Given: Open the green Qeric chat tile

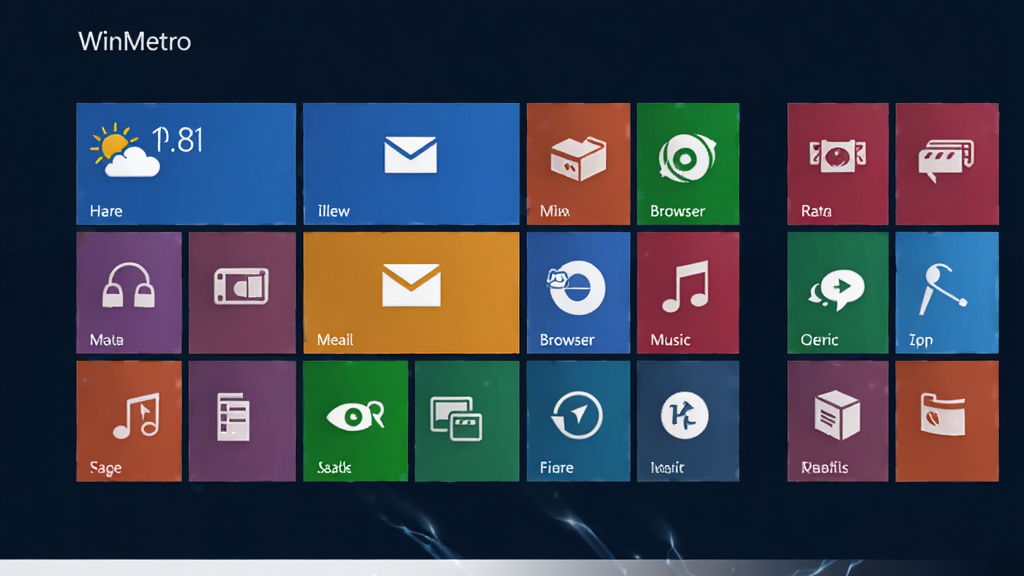Looking at the screenshot, I should point(838,293).
